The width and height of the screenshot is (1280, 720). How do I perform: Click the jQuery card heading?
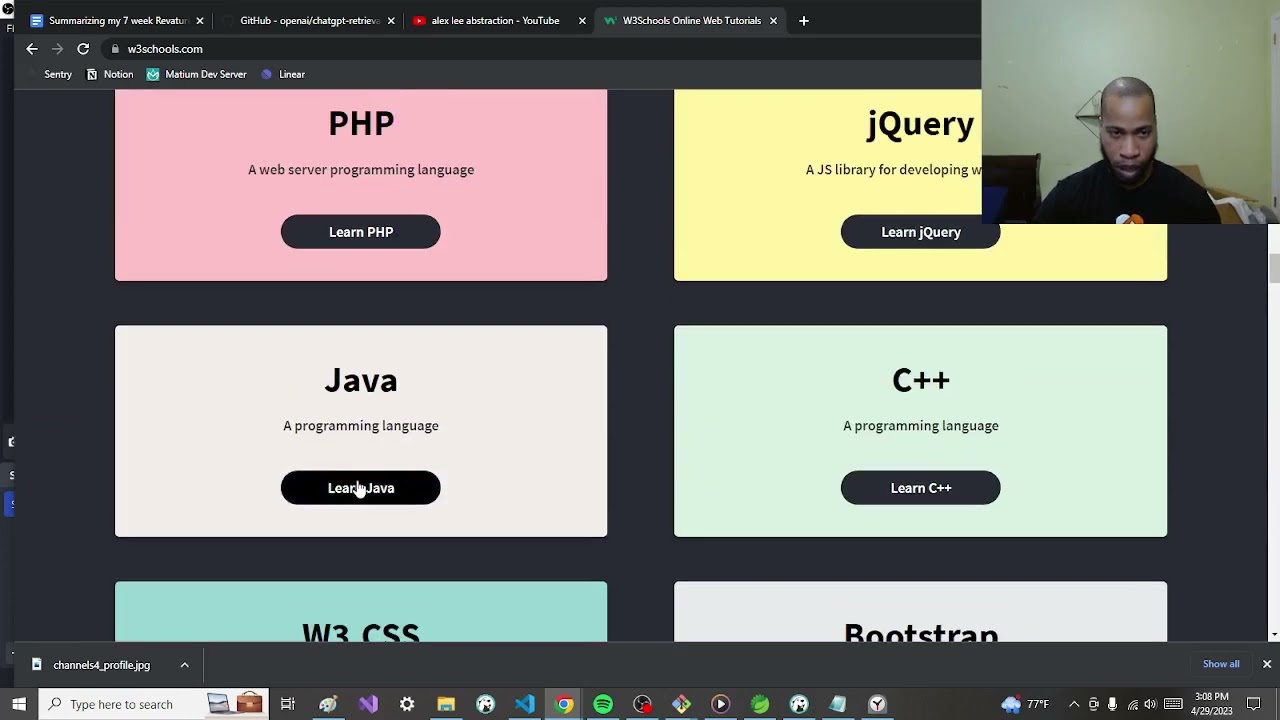pyautogui.click(x=921, y=124)
